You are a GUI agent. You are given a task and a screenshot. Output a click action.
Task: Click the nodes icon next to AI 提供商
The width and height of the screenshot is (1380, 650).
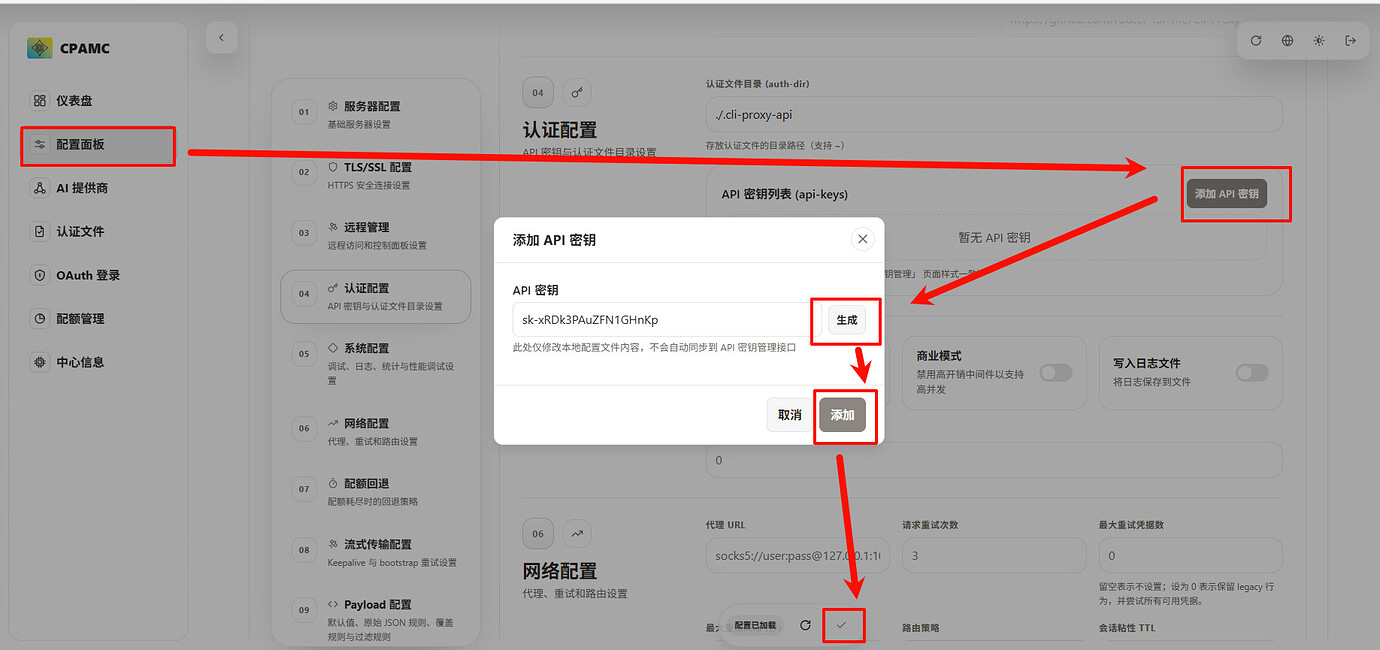(40, 188)
